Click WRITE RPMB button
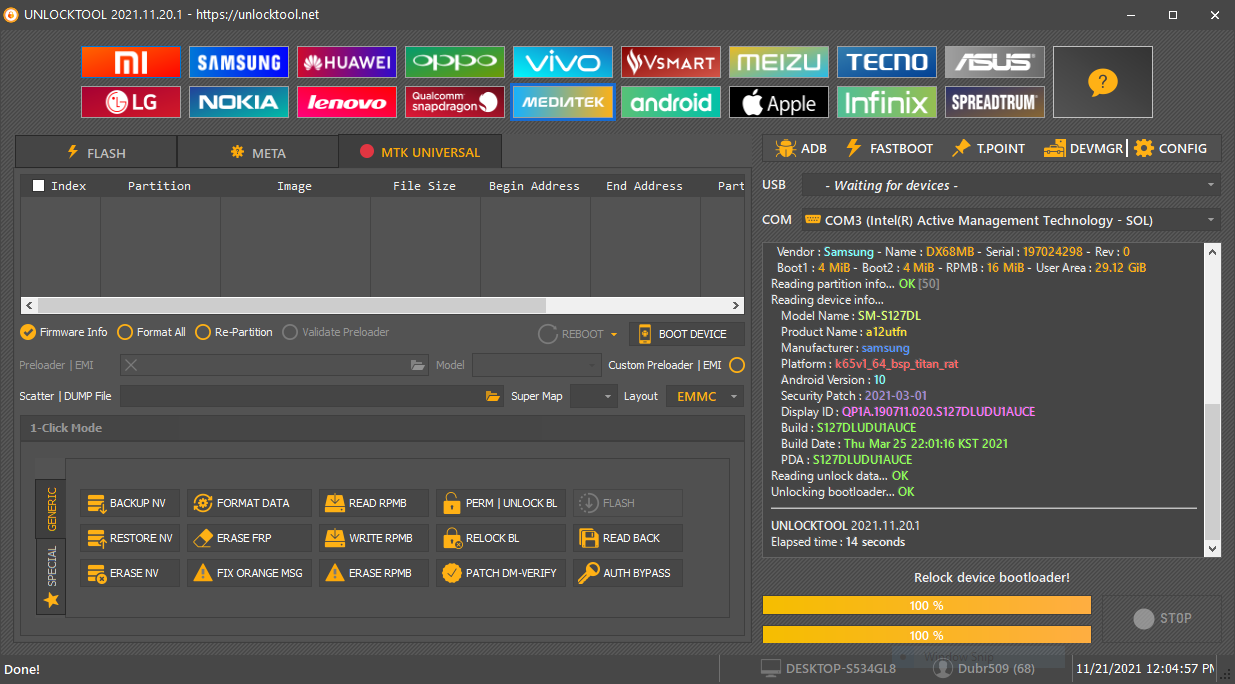1235x684 pixels. coord(374,538)
